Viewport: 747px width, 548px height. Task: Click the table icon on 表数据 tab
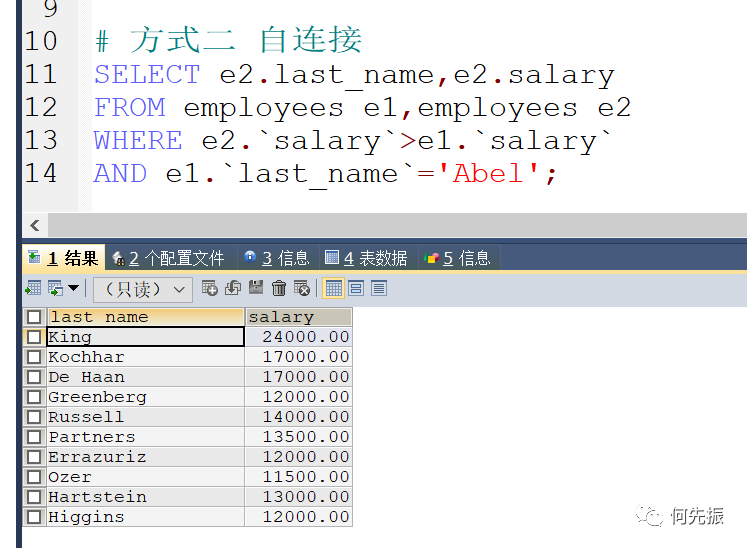click(332, 257)
